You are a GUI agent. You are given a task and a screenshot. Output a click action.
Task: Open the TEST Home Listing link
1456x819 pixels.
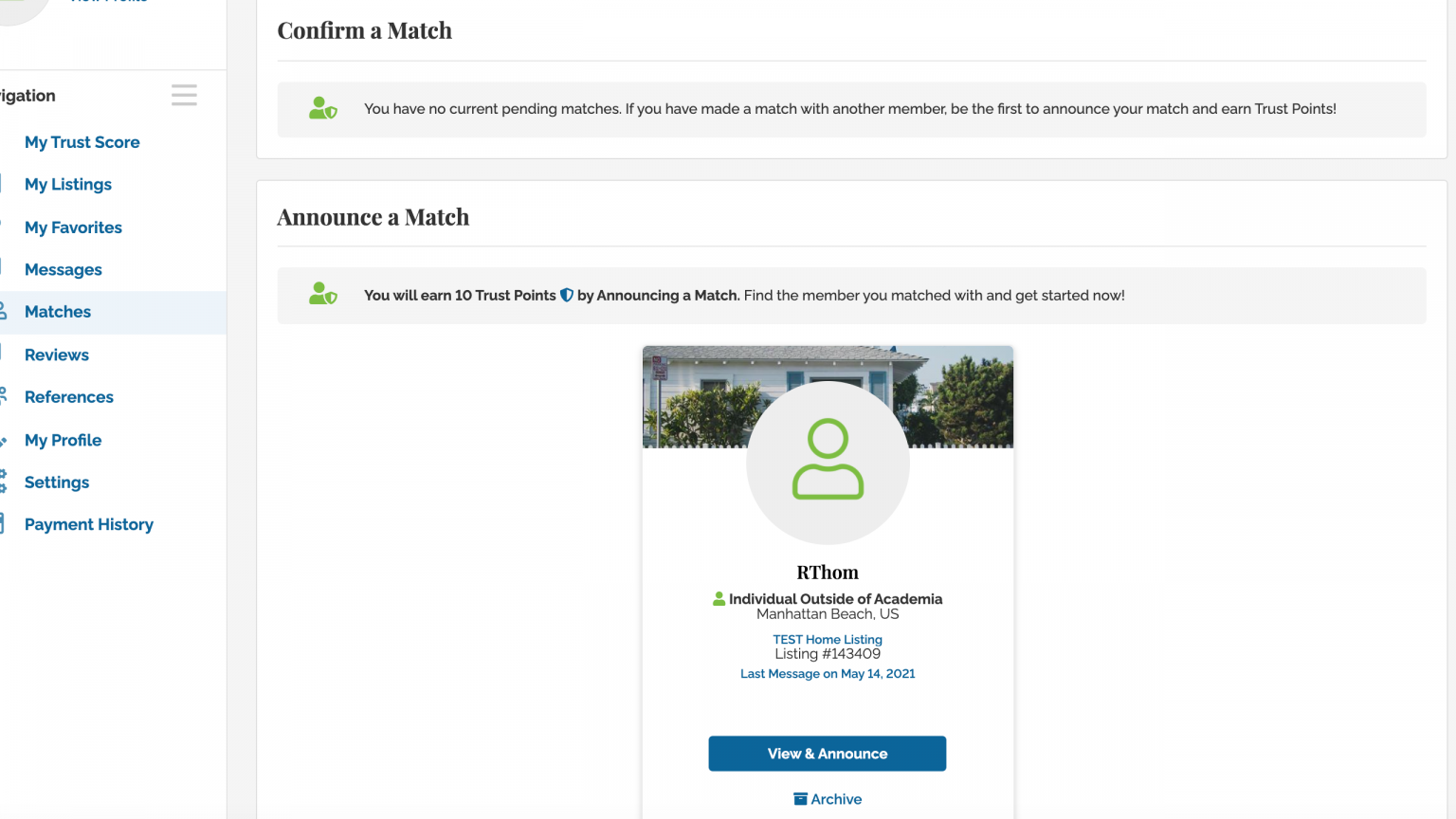828,640
